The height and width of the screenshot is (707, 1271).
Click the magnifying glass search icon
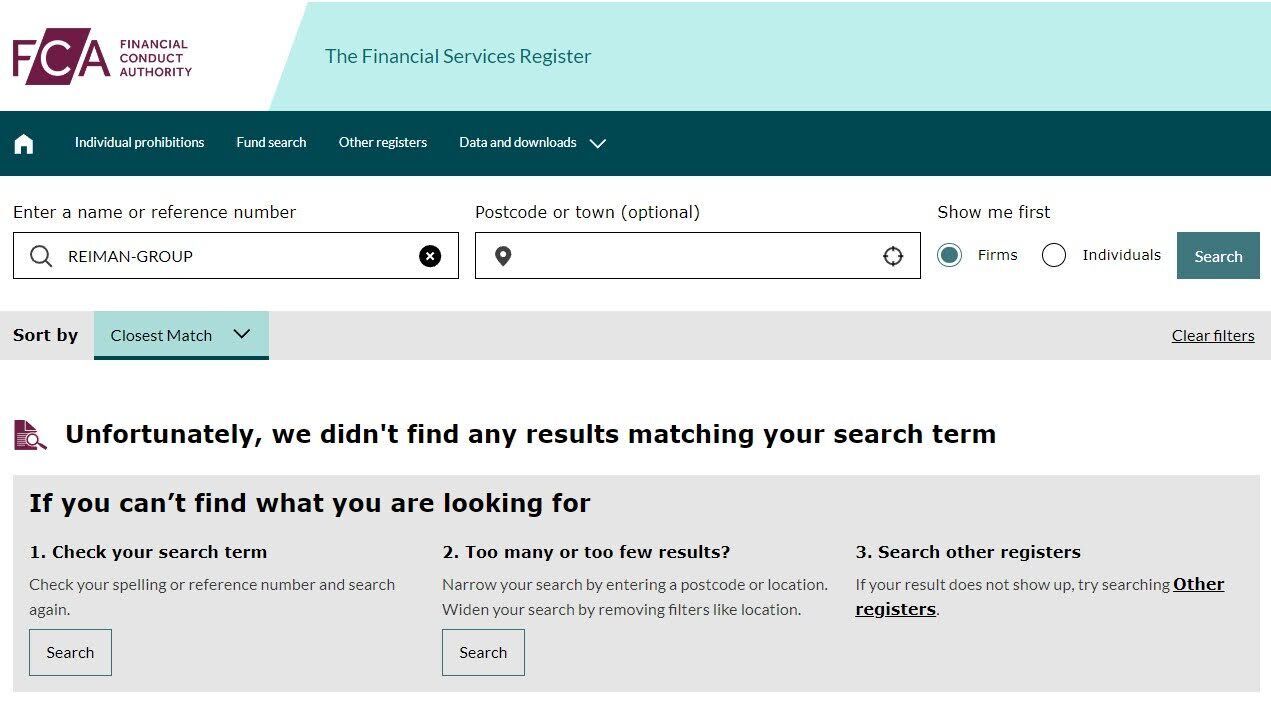(x=41, y=256)
